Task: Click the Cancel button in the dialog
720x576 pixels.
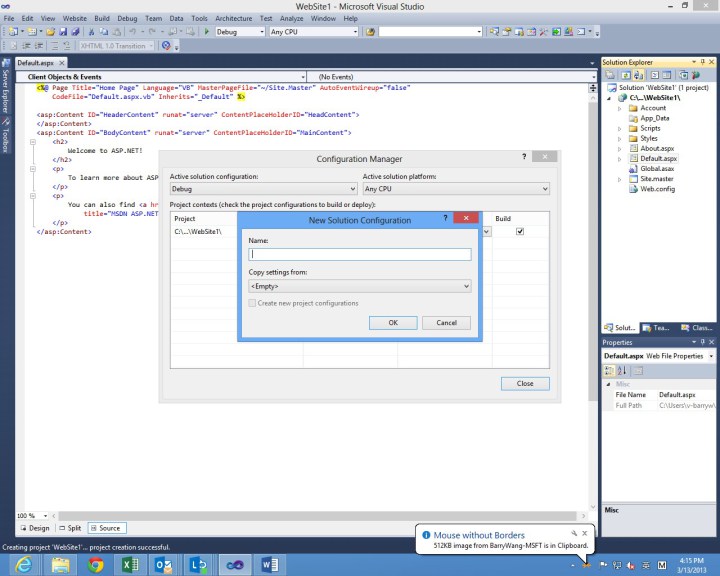Action: (446, 322)
